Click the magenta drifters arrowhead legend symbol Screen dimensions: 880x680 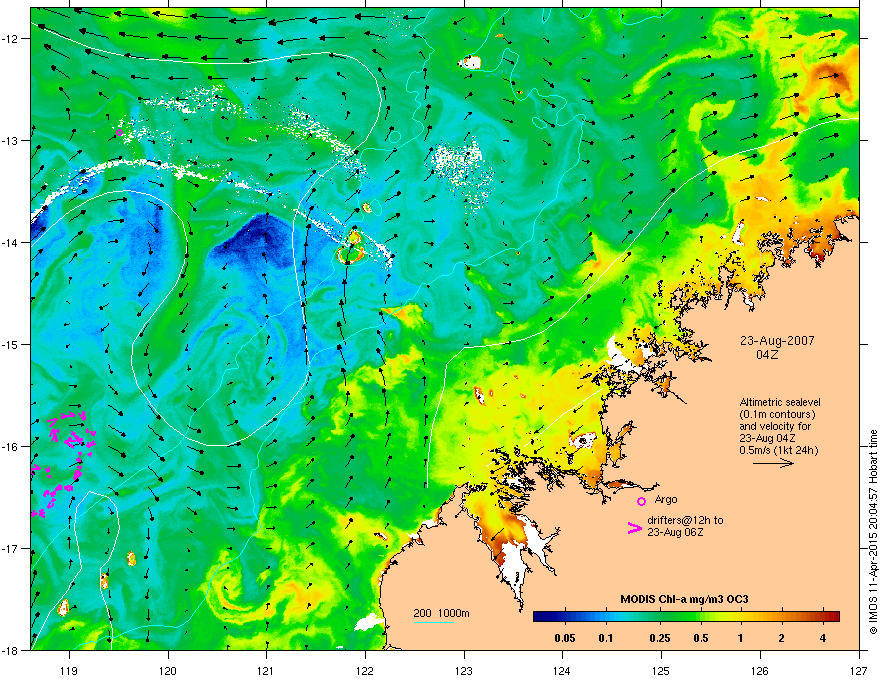pos(634,528)
